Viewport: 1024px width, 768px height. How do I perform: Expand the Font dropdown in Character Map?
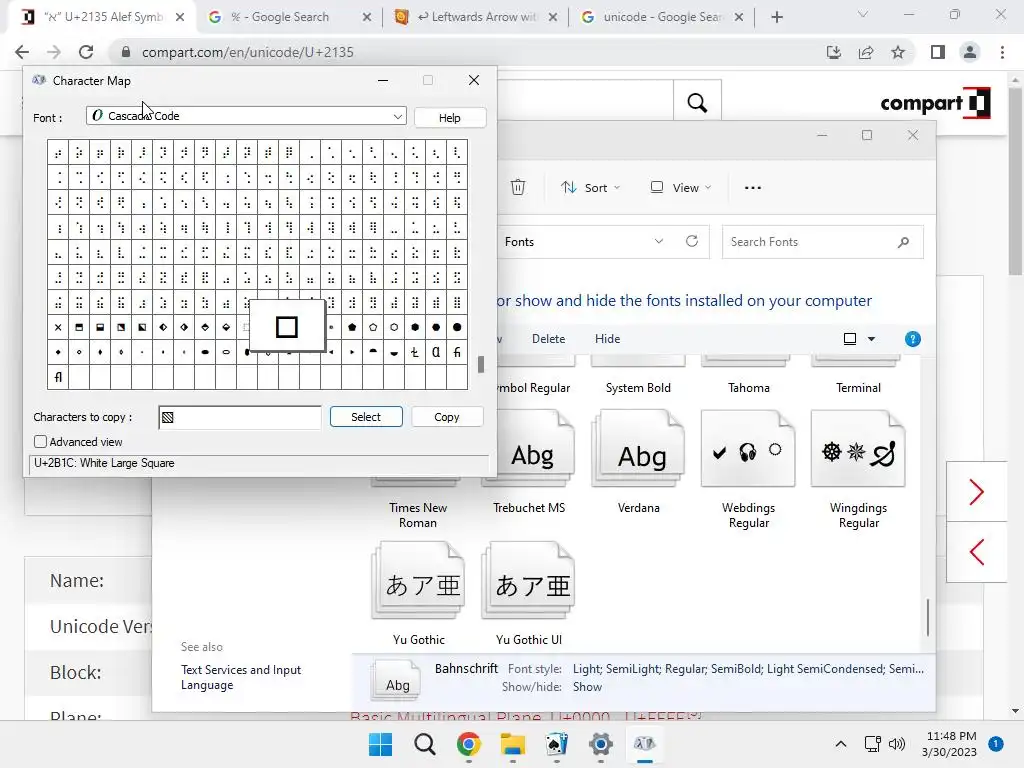click(x=397, y=116)
